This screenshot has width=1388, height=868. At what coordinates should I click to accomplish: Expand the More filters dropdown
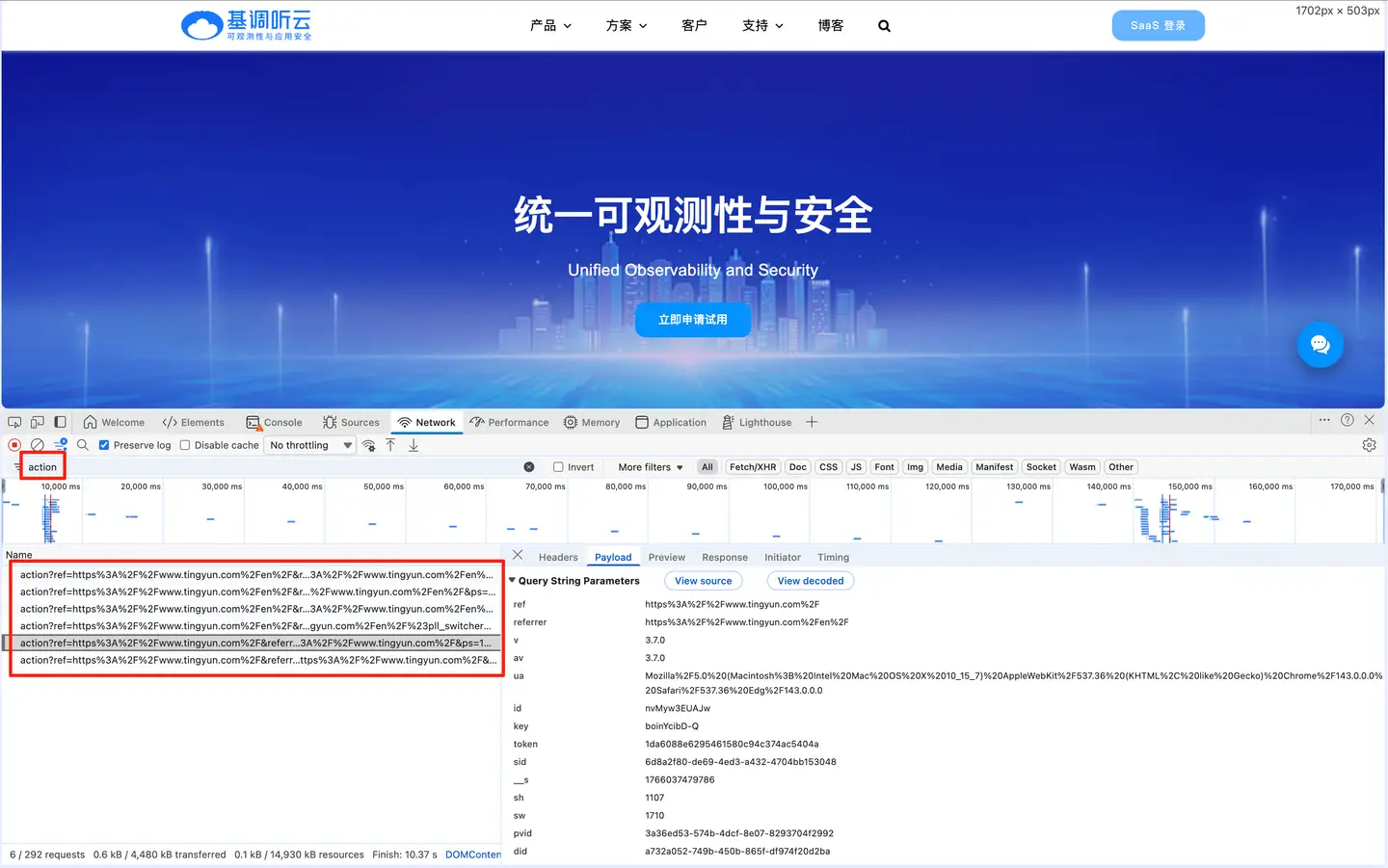click(x=650, y=467)
